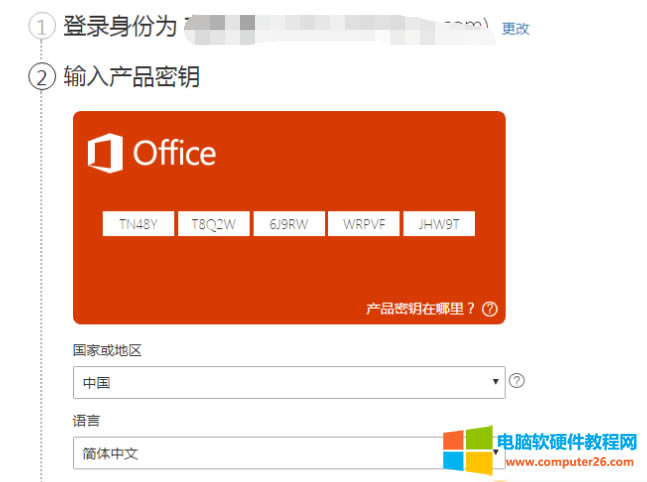Click the dropdown arrow of 中国 selector
Viewport: 647px width, 482px height.
pos(497,382)
